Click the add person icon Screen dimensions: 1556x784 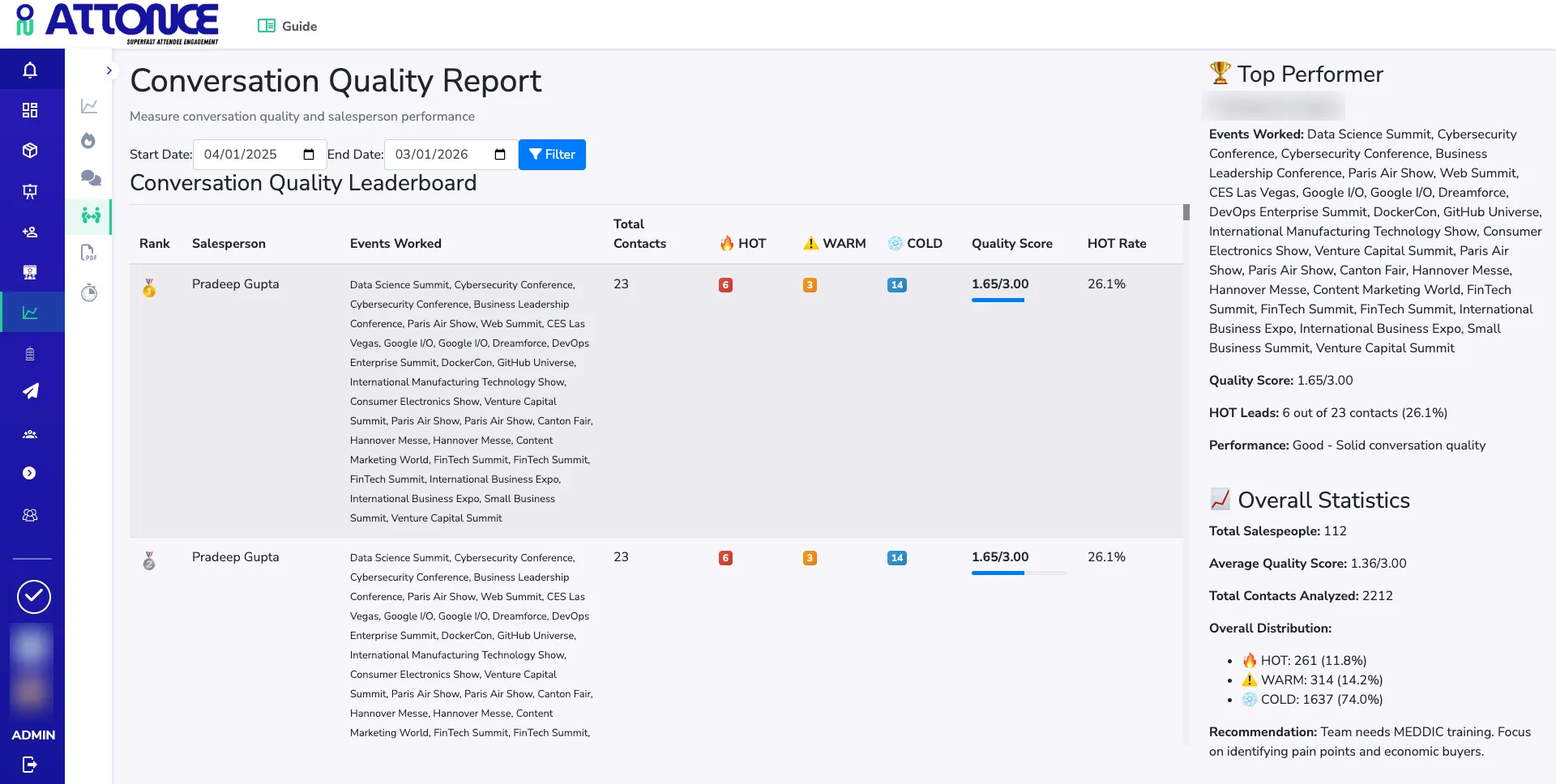[x=30, y=232]
